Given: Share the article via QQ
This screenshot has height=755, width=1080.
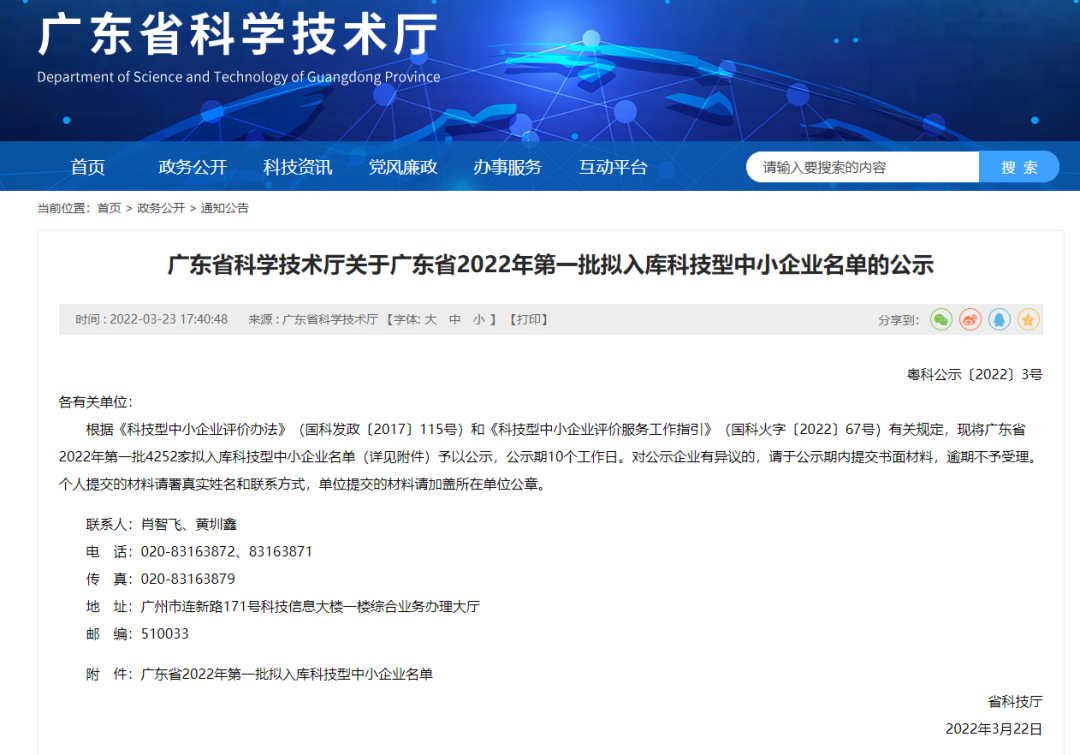Looking at the screenshot, I should [x=999, y=320].
